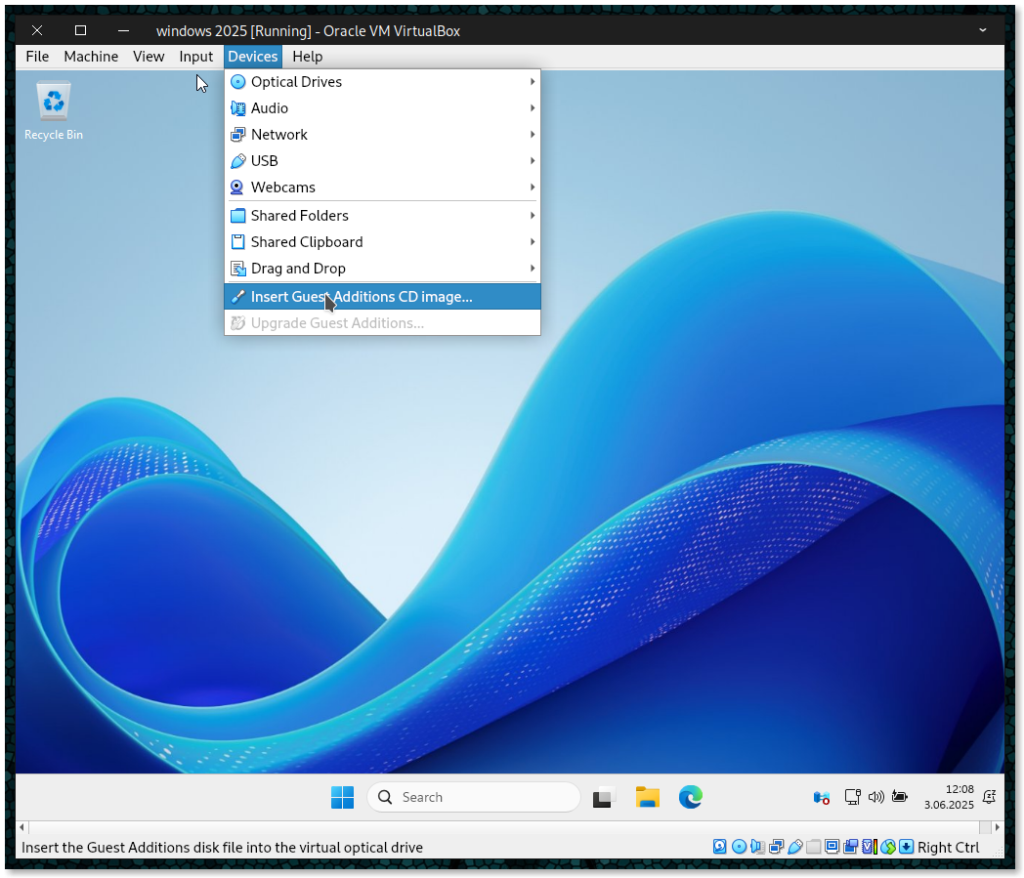Click the mouse integration status indicator
1024x878 pixels.
click(888, 847)
